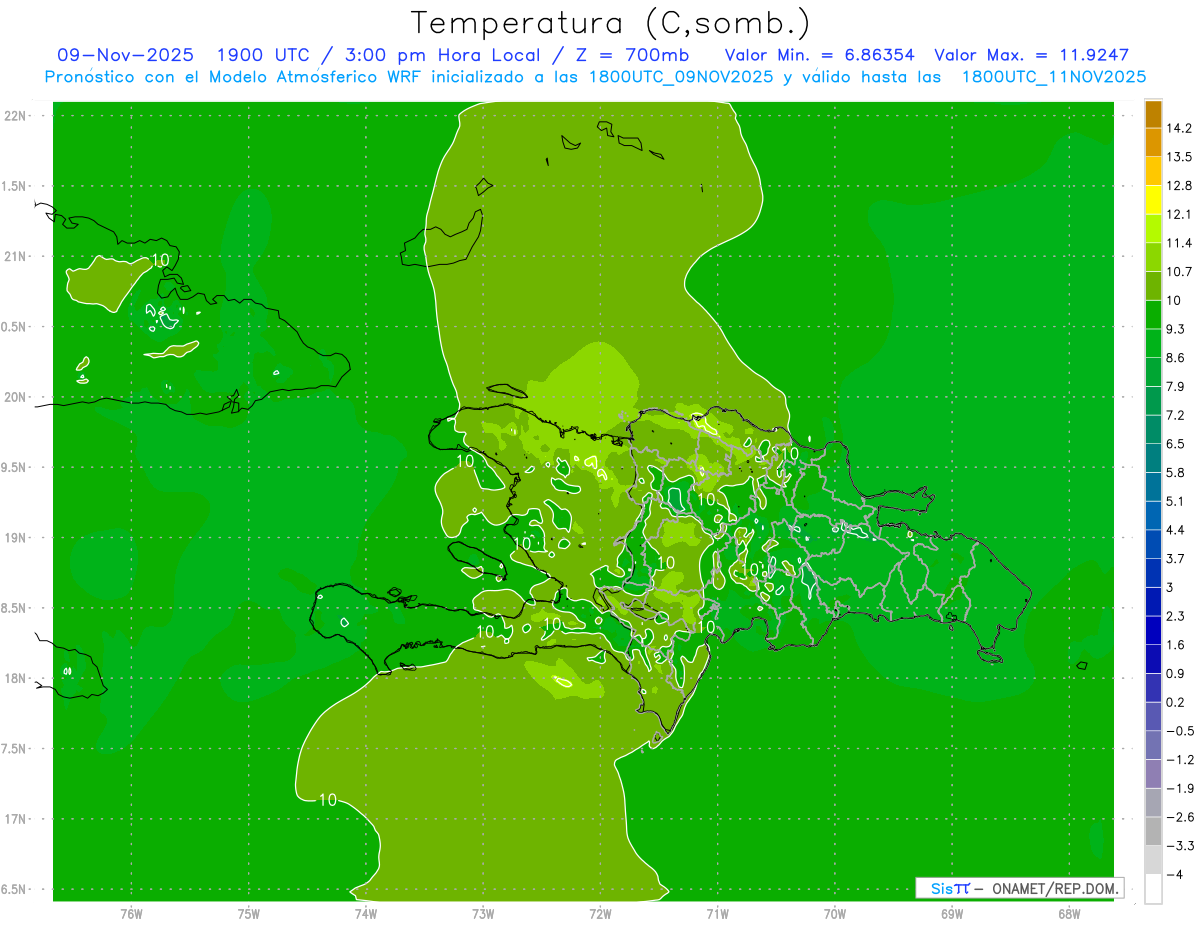This screenshot has width=1200, height=927.
Task: Click the "1900 UTC" time text
Action: click(264, 55)
